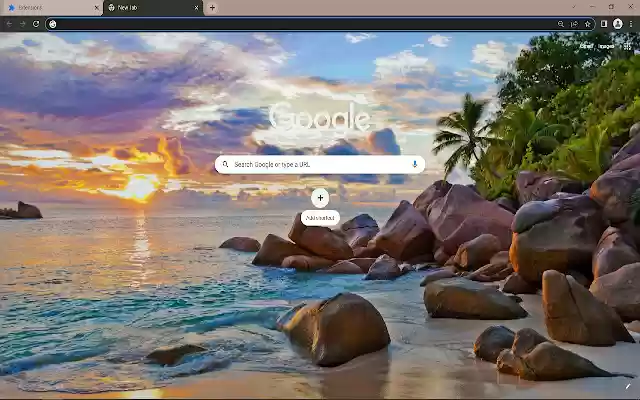Switch to the Extensions tab
This screenshot has width=640, height=400.
[45, 7]
